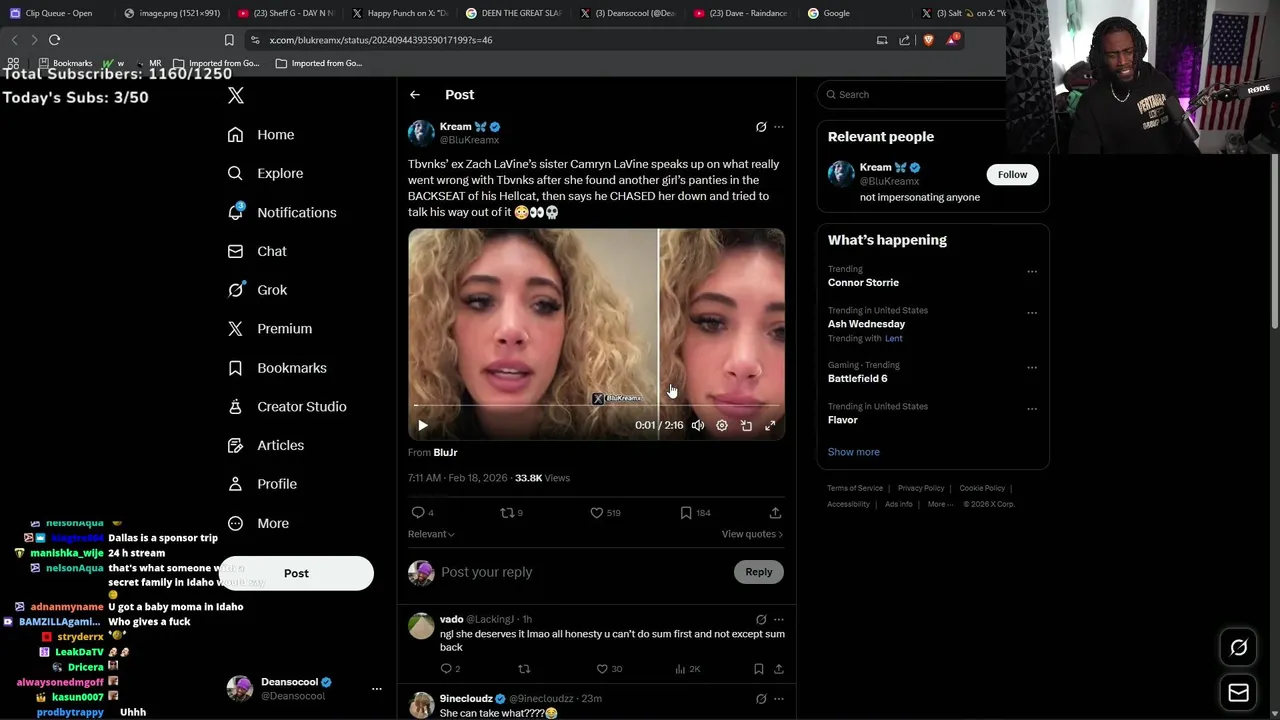This screenshot has width=1280, height=720.
Task: Click the gray Reply button
Action: (x=759, y=572)
